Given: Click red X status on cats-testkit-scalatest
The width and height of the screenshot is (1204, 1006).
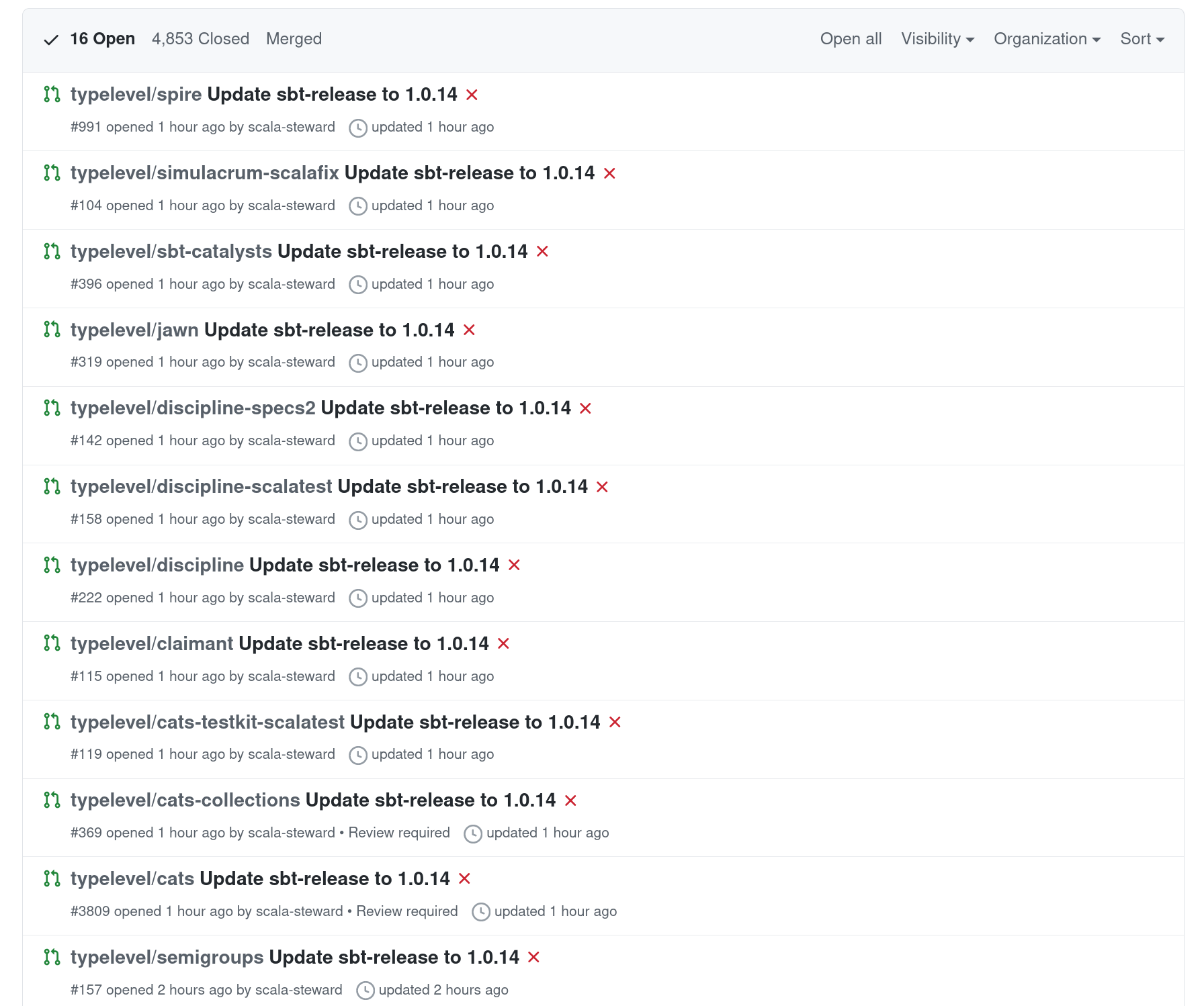Looking at the screenshot, I should coord(615,722).
